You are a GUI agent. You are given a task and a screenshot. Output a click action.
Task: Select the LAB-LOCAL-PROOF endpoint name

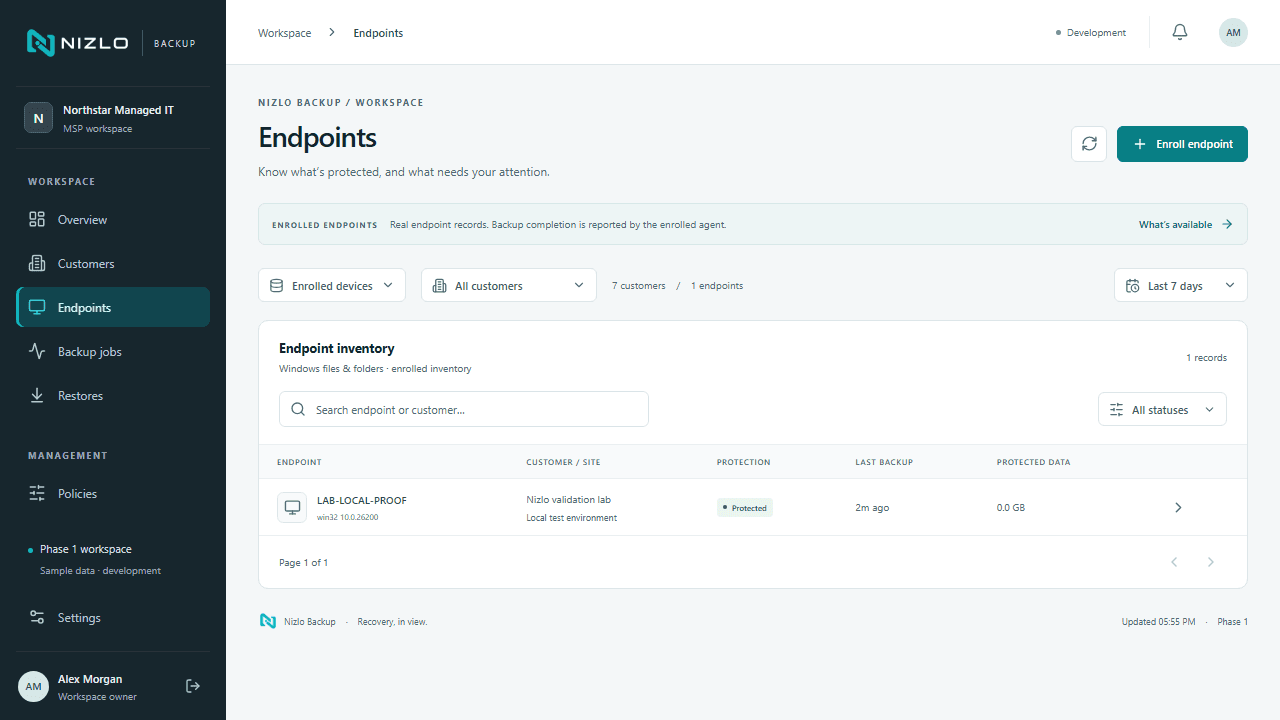pyautogui.click(x=362, y=500)
